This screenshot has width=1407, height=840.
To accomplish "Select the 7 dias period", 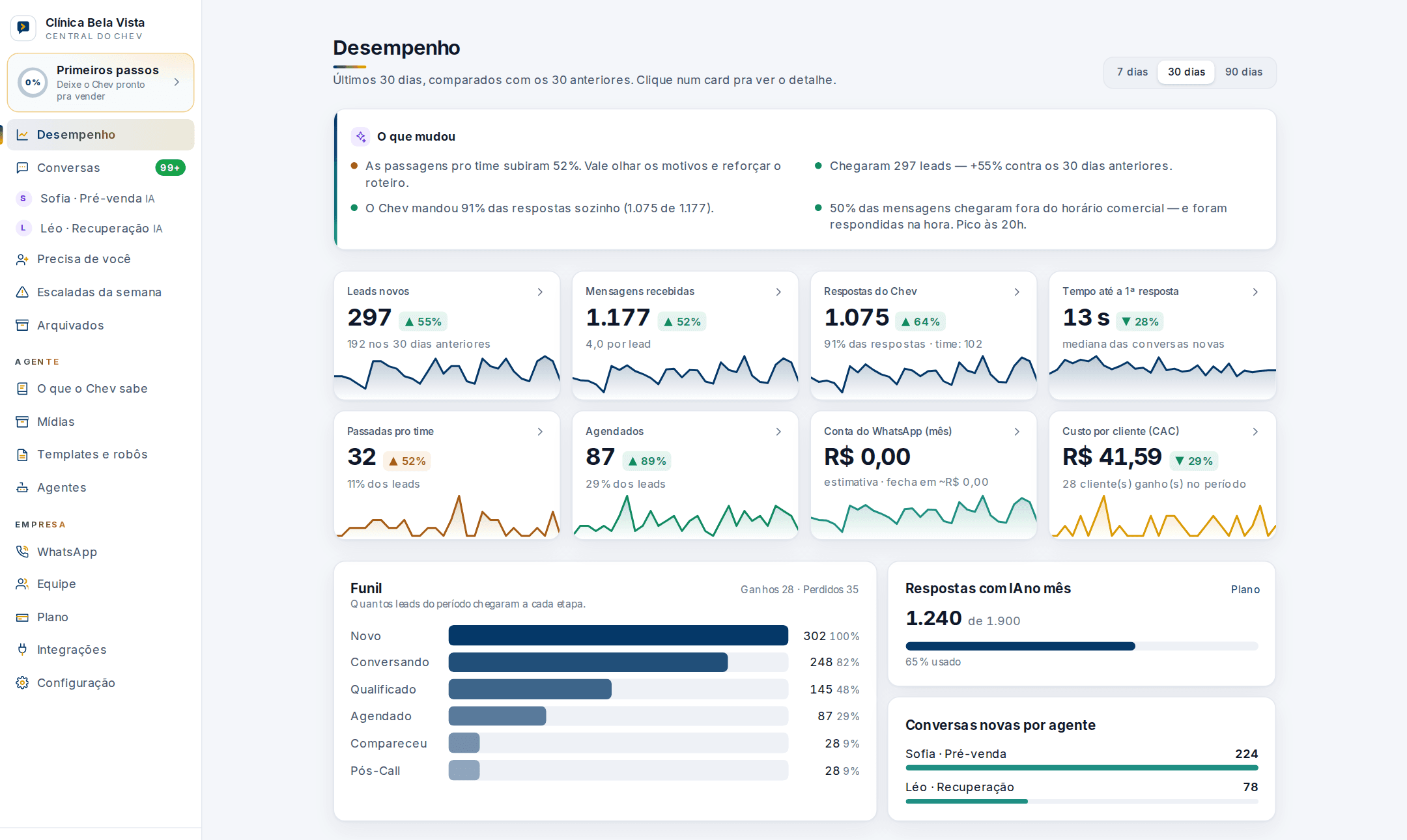I will point(1132,72).
